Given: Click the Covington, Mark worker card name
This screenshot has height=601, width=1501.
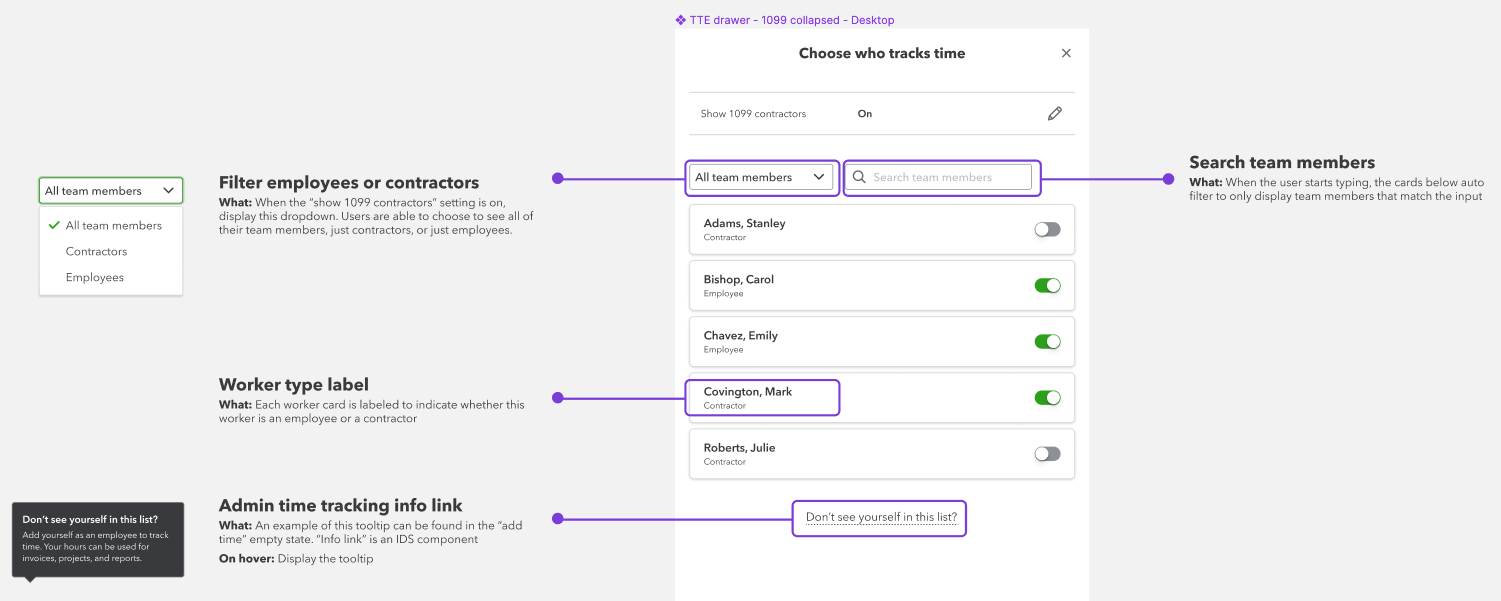Looking at the screenshot, I should (x=748, y=392).
